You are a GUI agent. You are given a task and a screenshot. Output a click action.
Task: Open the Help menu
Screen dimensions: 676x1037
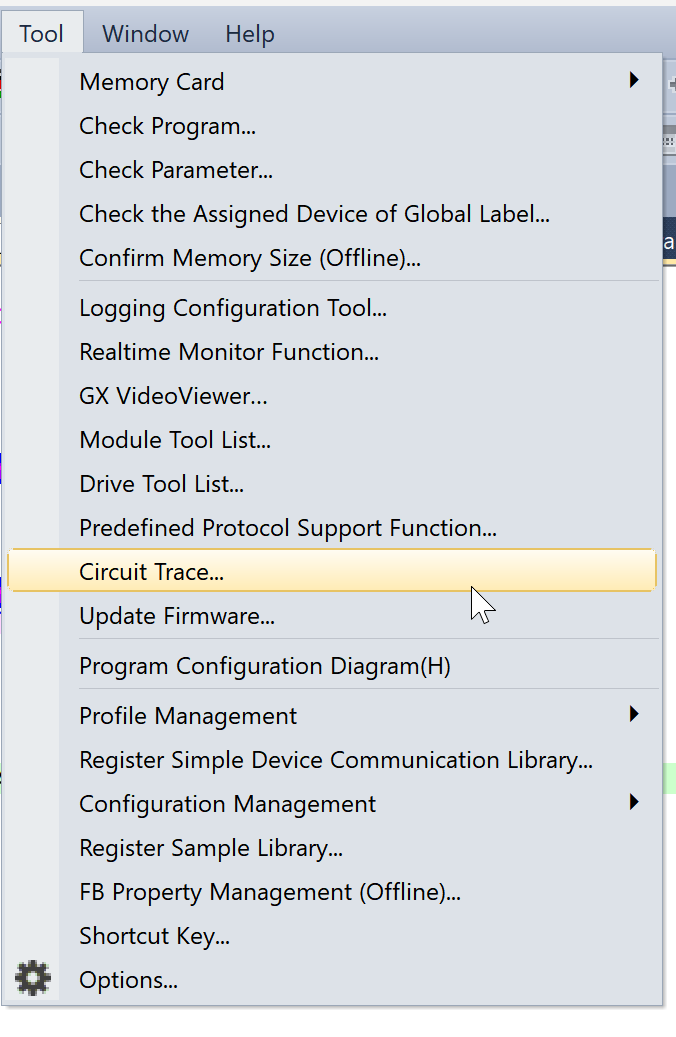coord(249,34)
